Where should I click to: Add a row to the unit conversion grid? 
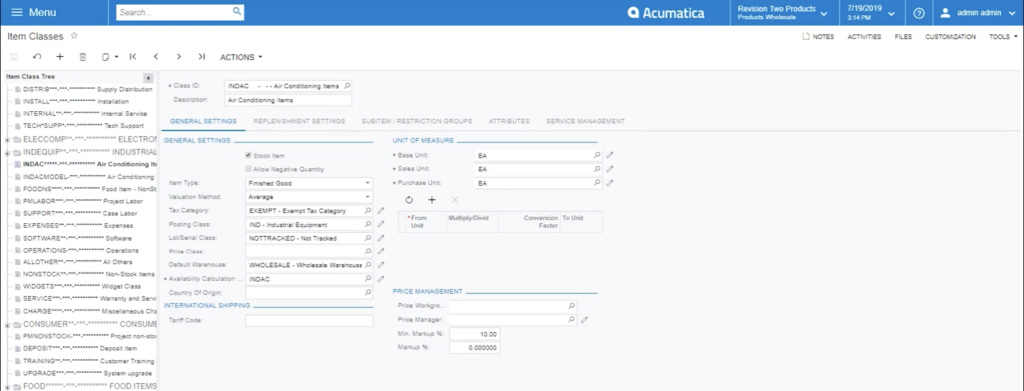432,200
